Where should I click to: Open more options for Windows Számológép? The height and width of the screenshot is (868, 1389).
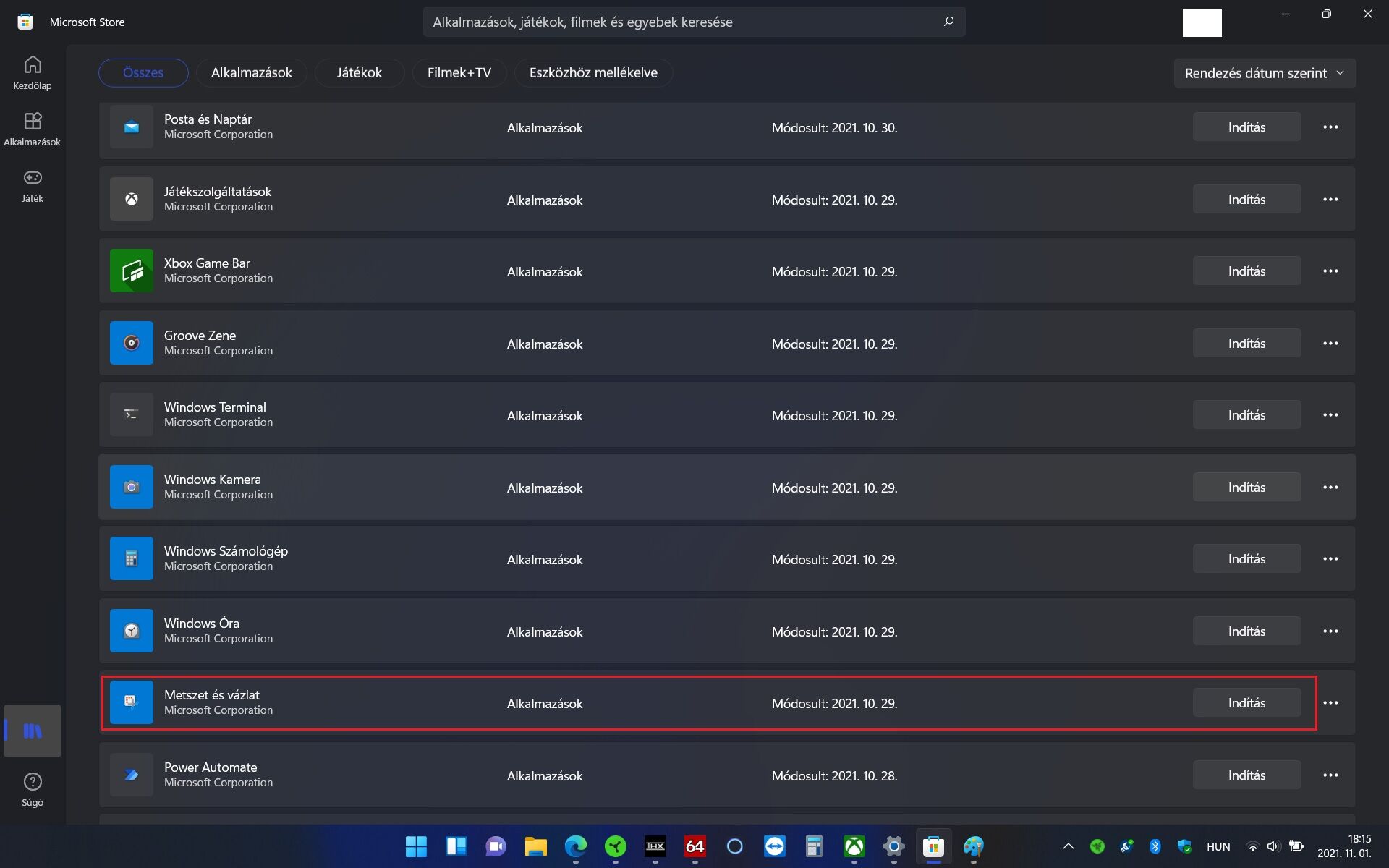coord(1330,558)
